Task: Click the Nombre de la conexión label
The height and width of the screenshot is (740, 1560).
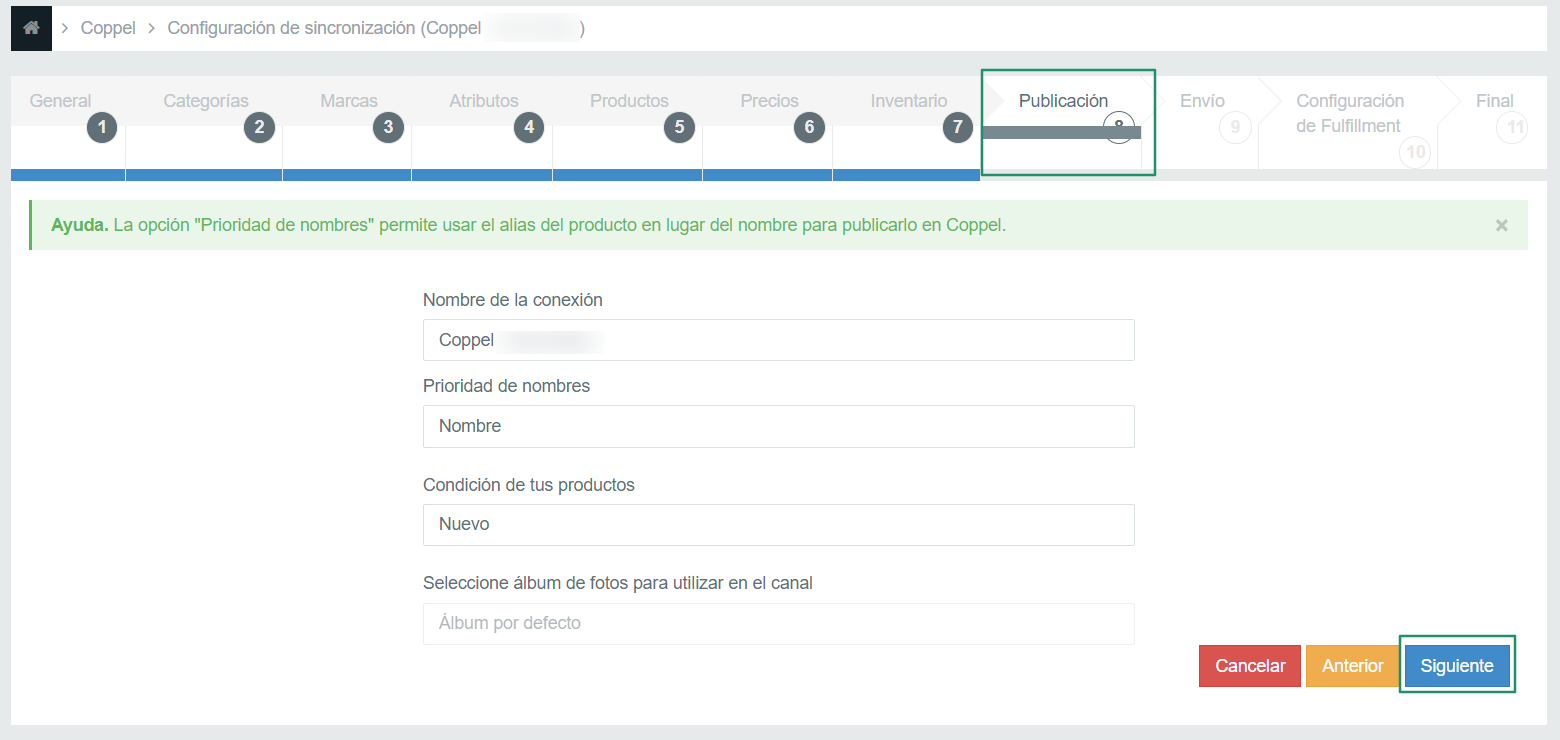Action: coord(513,300)
